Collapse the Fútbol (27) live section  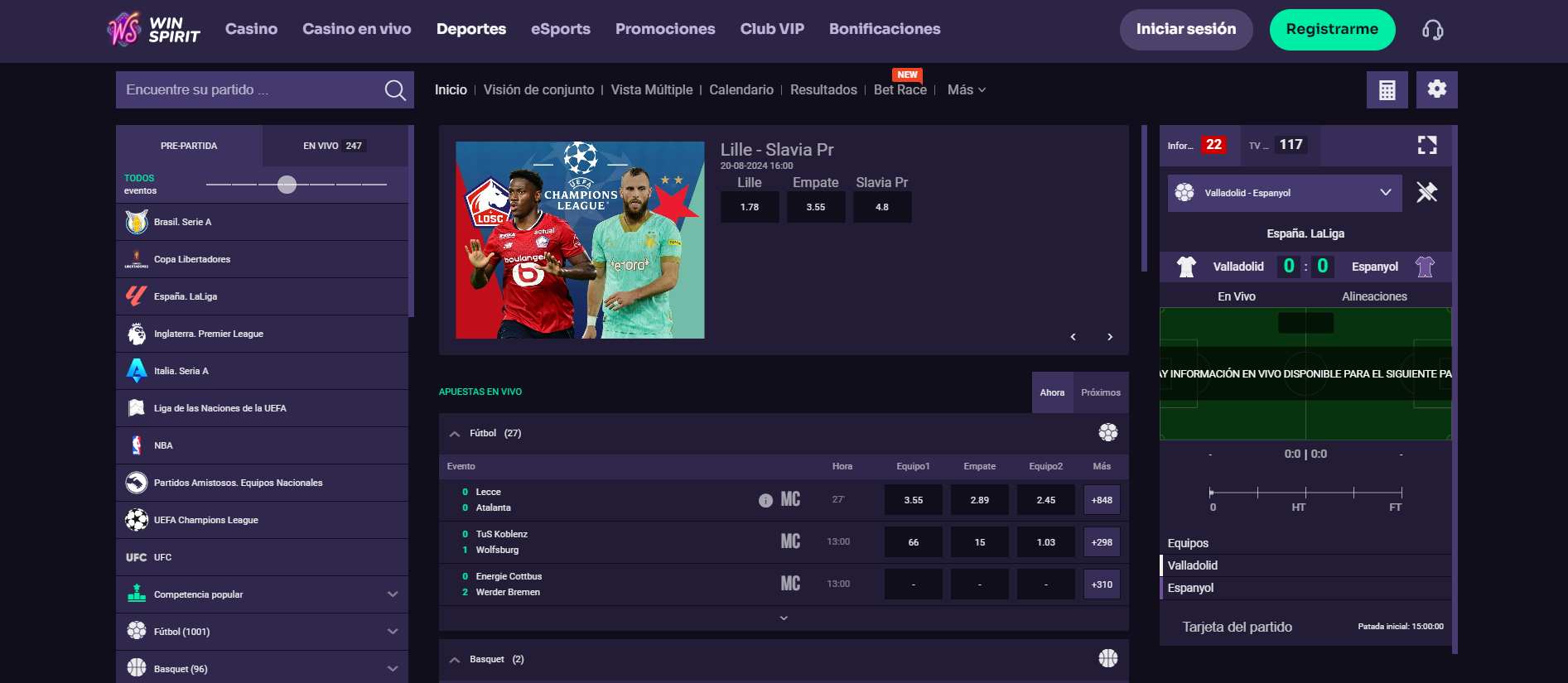[454, 434]
